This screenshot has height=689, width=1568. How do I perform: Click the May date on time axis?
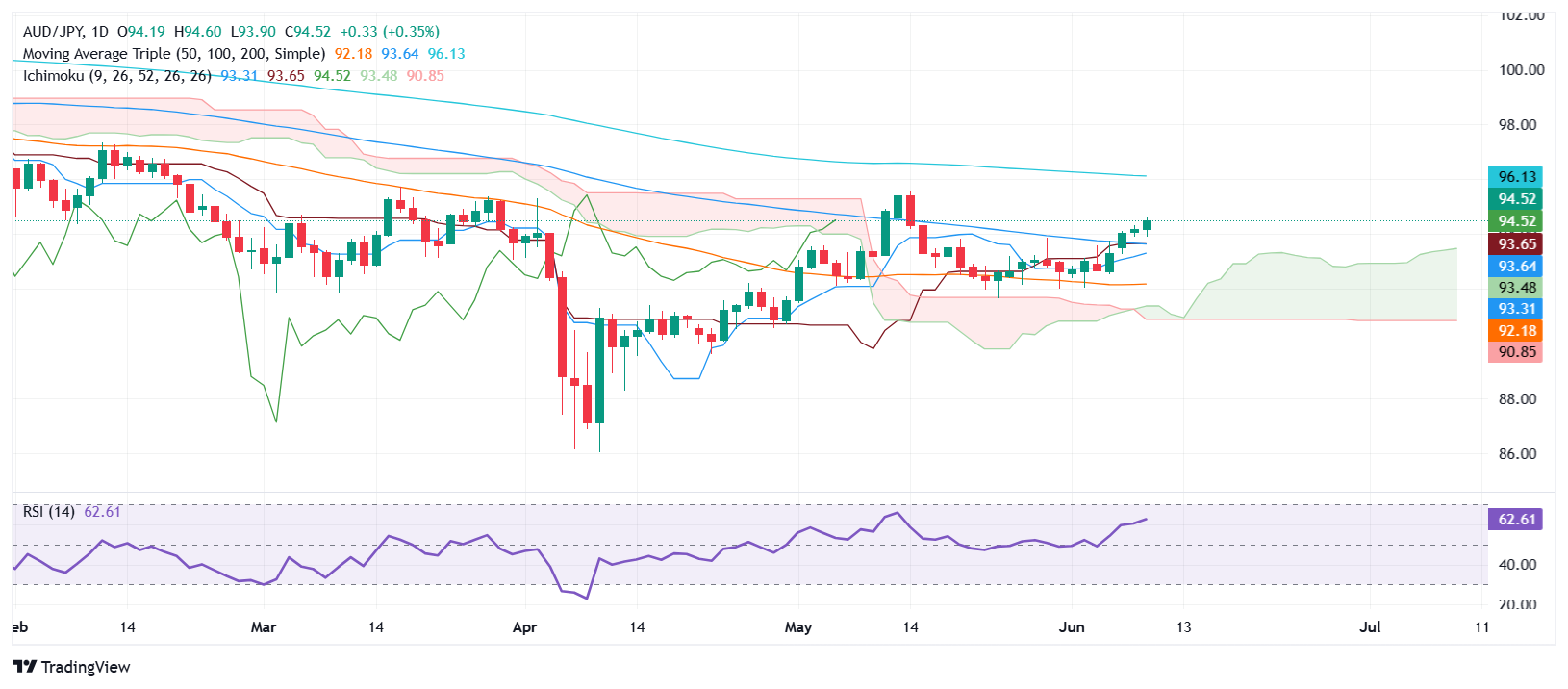point(798,627)
